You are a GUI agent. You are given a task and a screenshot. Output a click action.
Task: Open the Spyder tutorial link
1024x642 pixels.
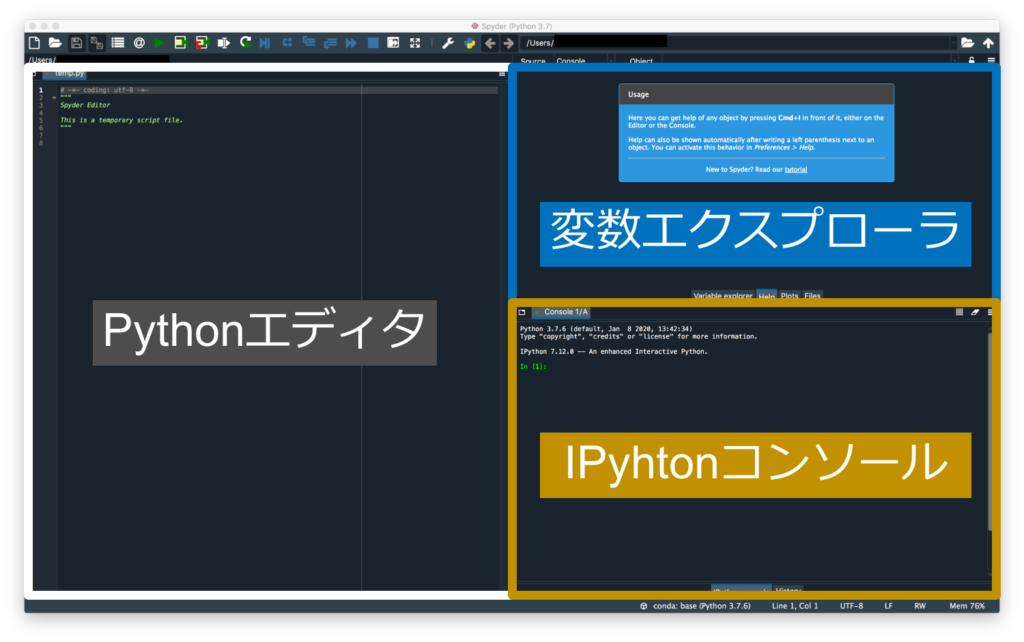[x=795, y=170]
